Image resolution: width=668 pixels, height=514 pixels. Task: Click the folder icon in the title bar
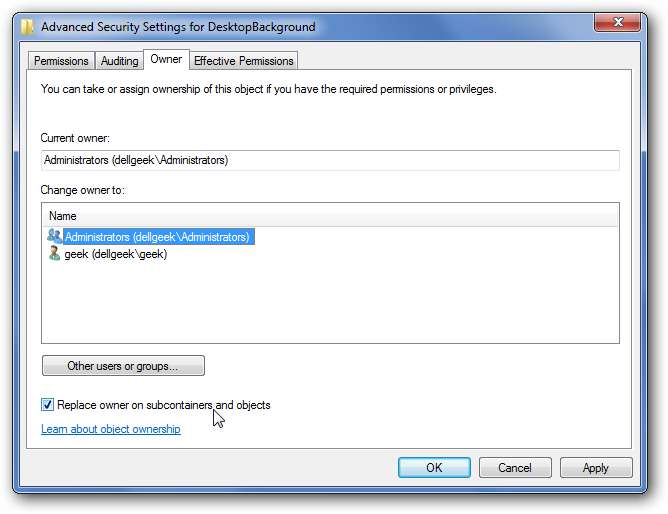[28, 27]
